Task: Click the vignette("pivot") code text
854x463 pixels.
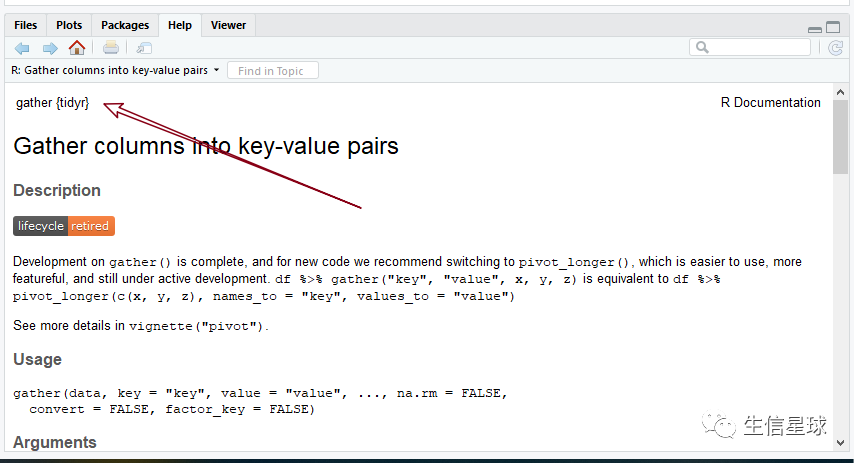Action: (x=196, y=326)
